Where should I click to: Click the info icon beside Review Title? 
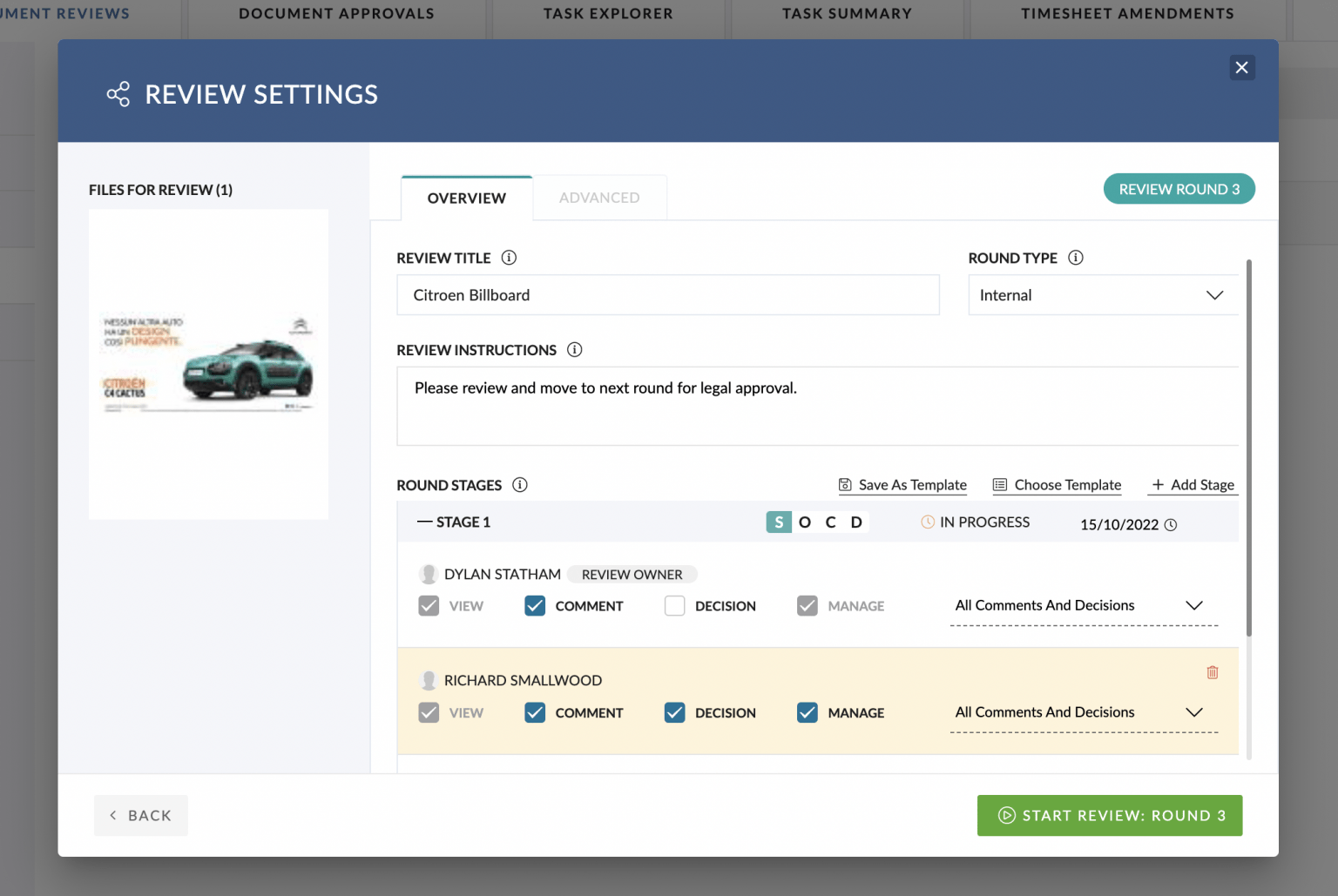click(x=510, y=258)
